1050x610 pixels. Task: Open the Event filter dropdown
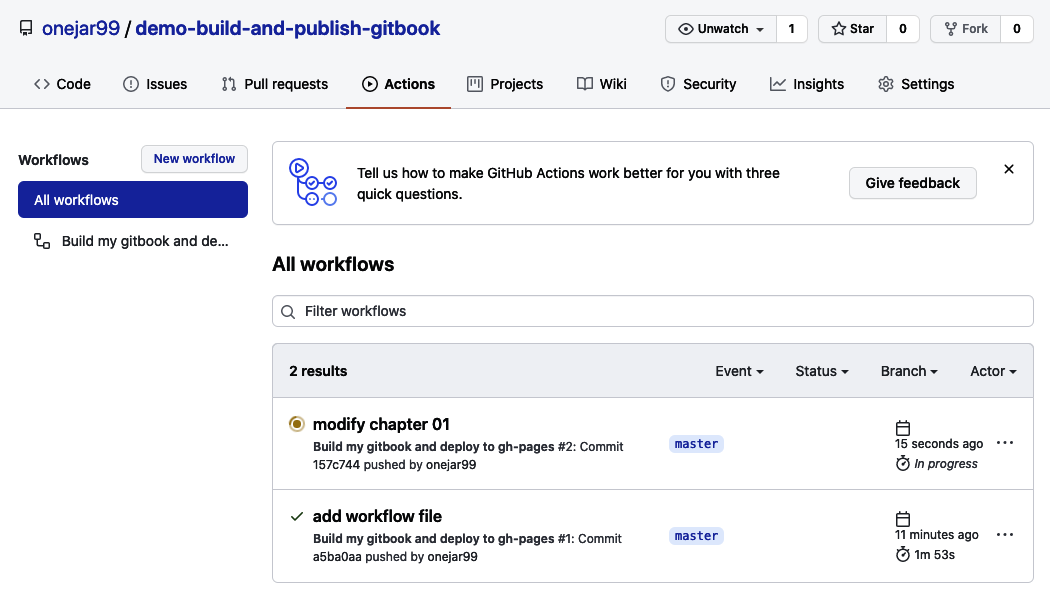click(x=739, y=371)
